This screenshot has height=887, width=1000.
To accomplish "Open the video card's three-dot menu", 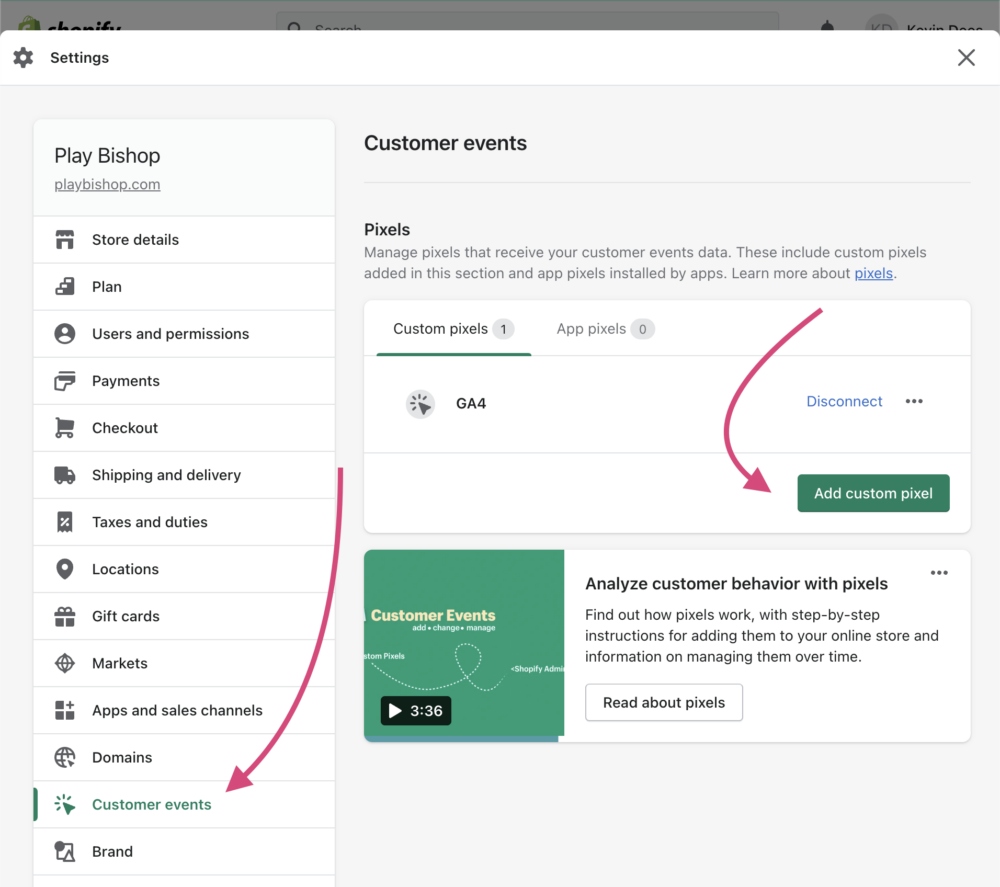I will (x=939, y=572).
